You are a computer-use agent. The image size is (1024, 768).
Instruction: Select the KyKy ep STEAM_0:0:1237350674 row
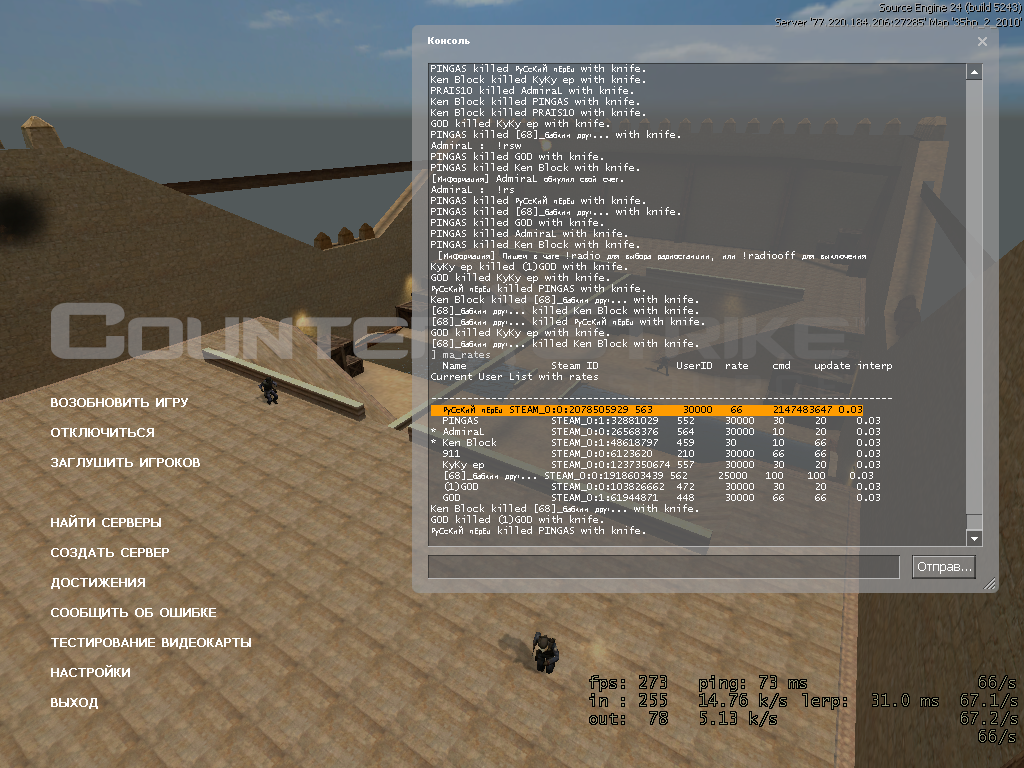(x=661, y=465)
